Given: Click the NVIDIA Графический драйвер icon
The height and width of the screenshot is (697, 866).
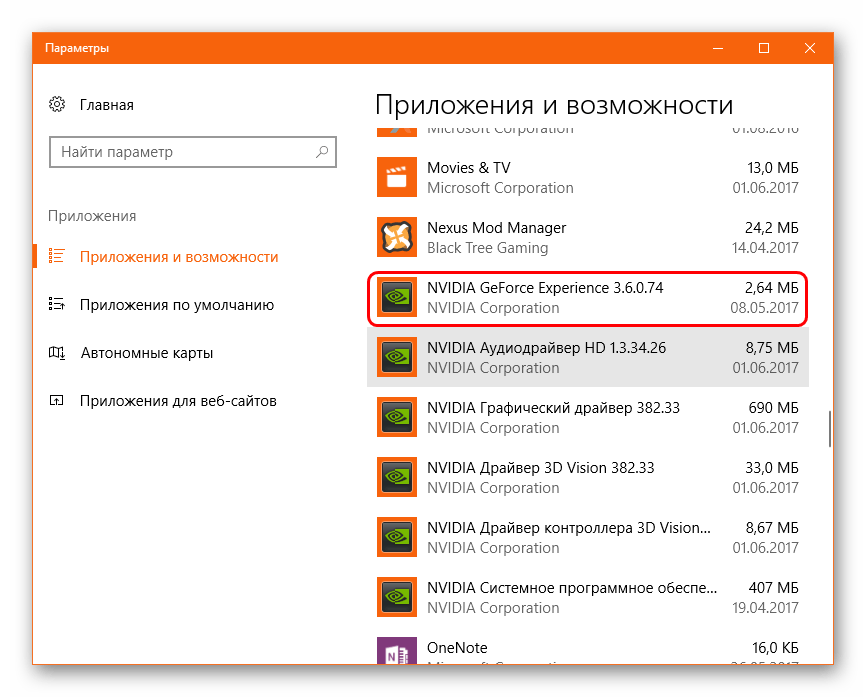Looking at the screenshot, I should [396, 418].
